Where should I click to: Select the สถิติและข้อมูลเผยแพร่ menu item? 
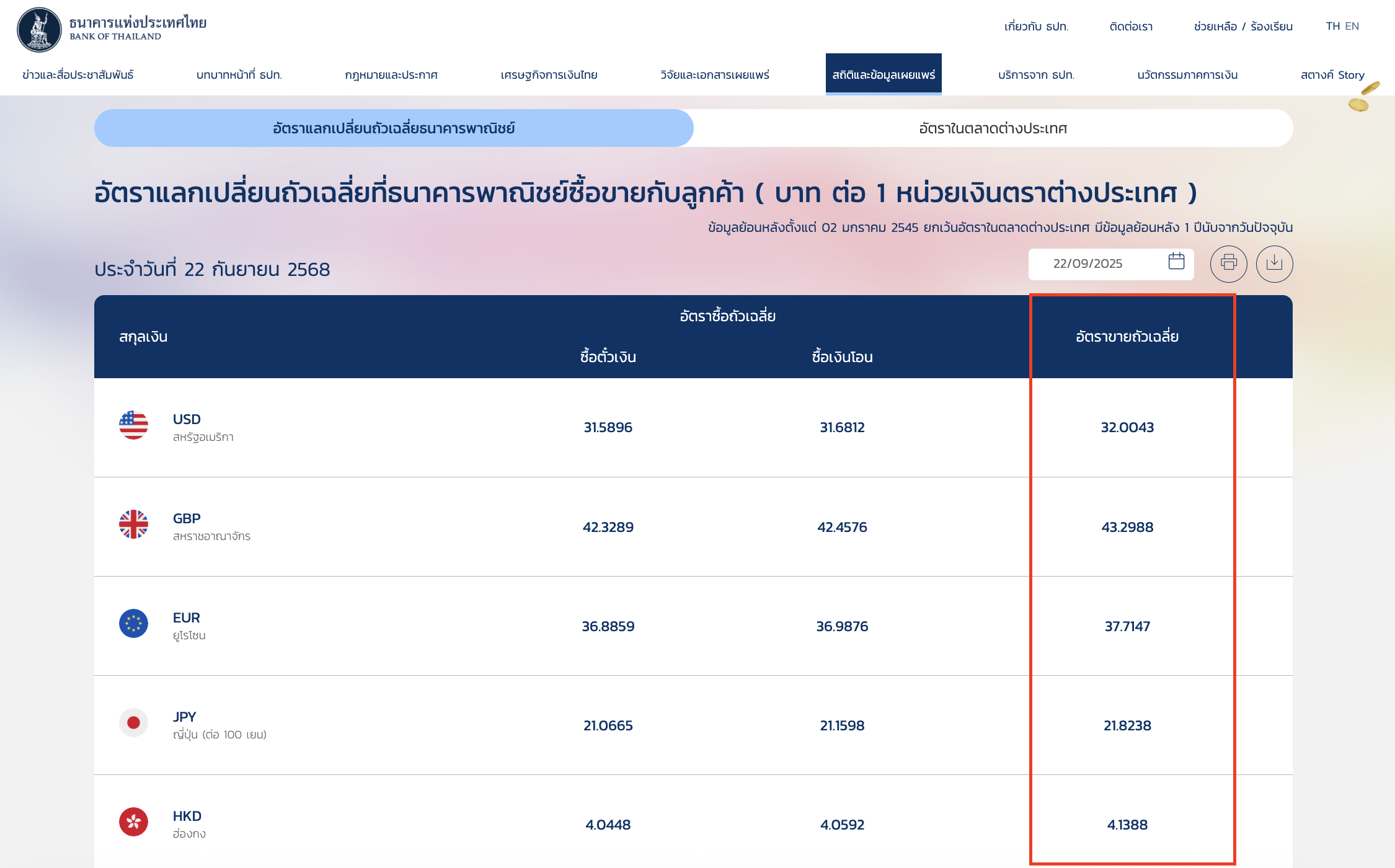point(884,74)
